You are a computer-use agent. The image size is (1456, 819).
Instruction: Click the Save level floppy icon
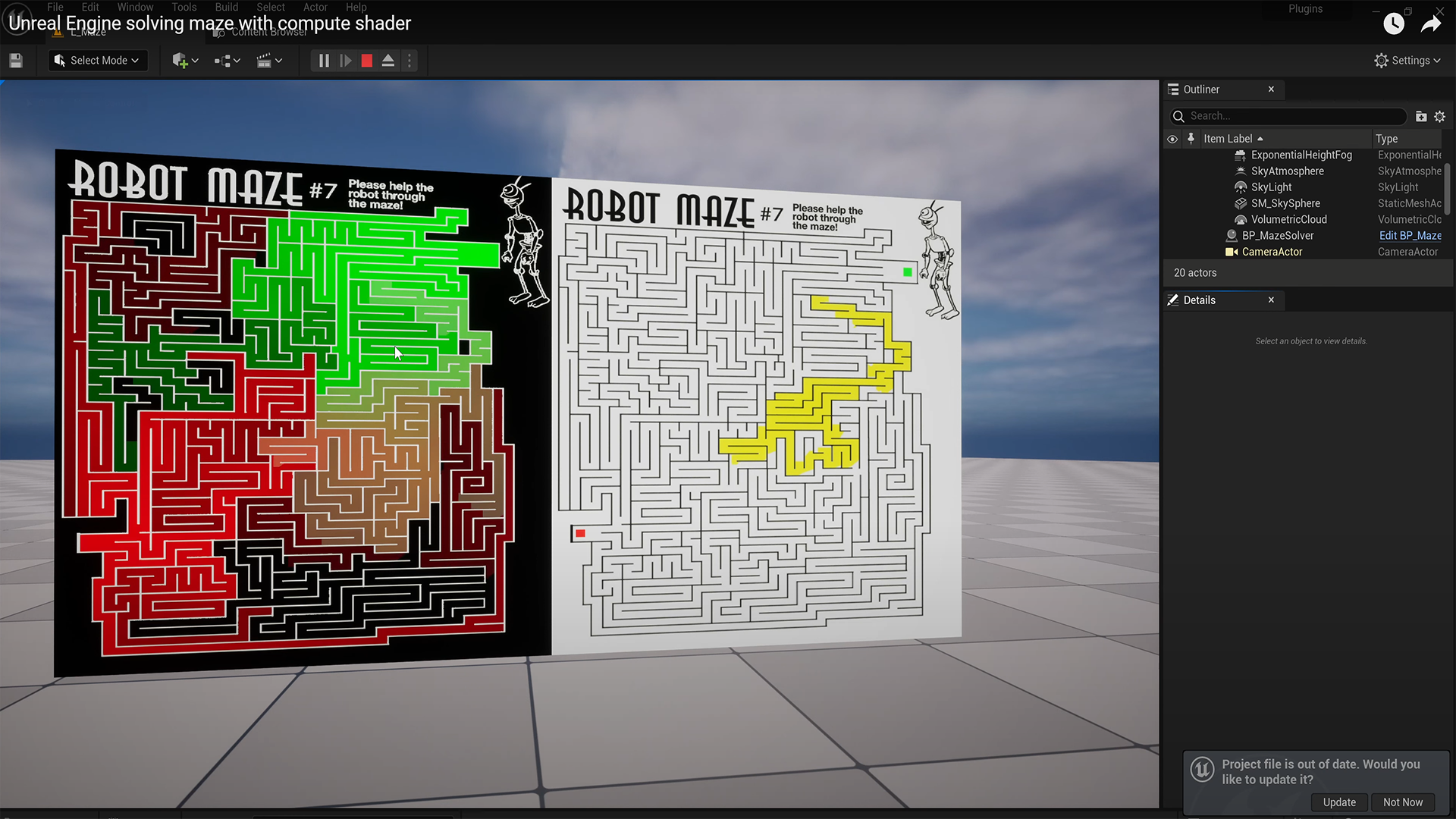pyautogui.click(x=16, y=61)
